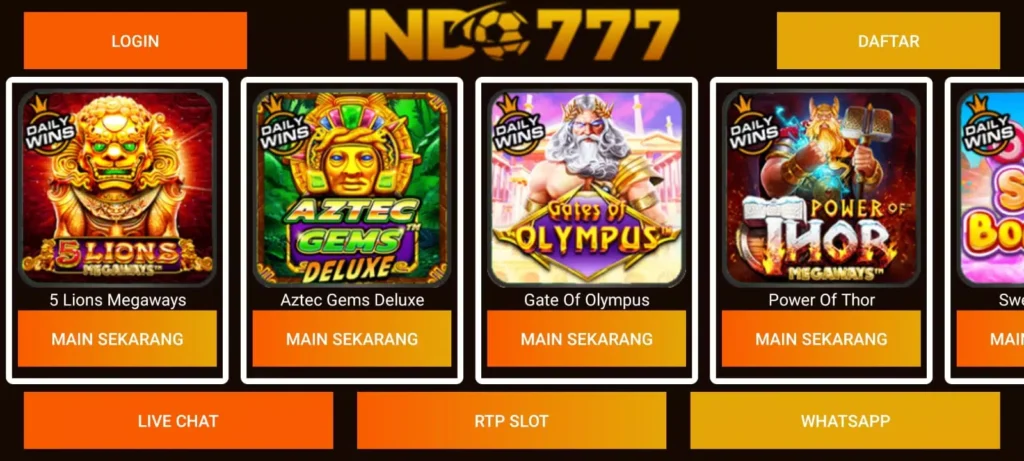Select the Aztec Gems Deluxe game image
The width and height of the screenshot is (1024, 461).
pyautogui.click(x=352, y=188)
